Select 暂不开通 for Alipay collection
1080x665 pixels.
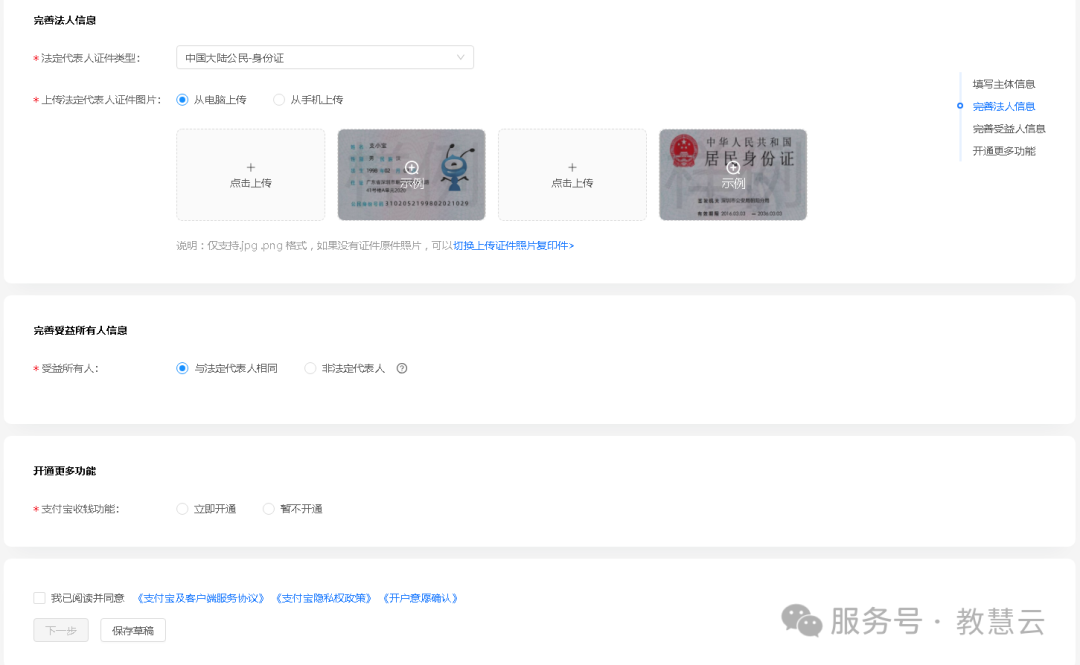tap(268, 509)
